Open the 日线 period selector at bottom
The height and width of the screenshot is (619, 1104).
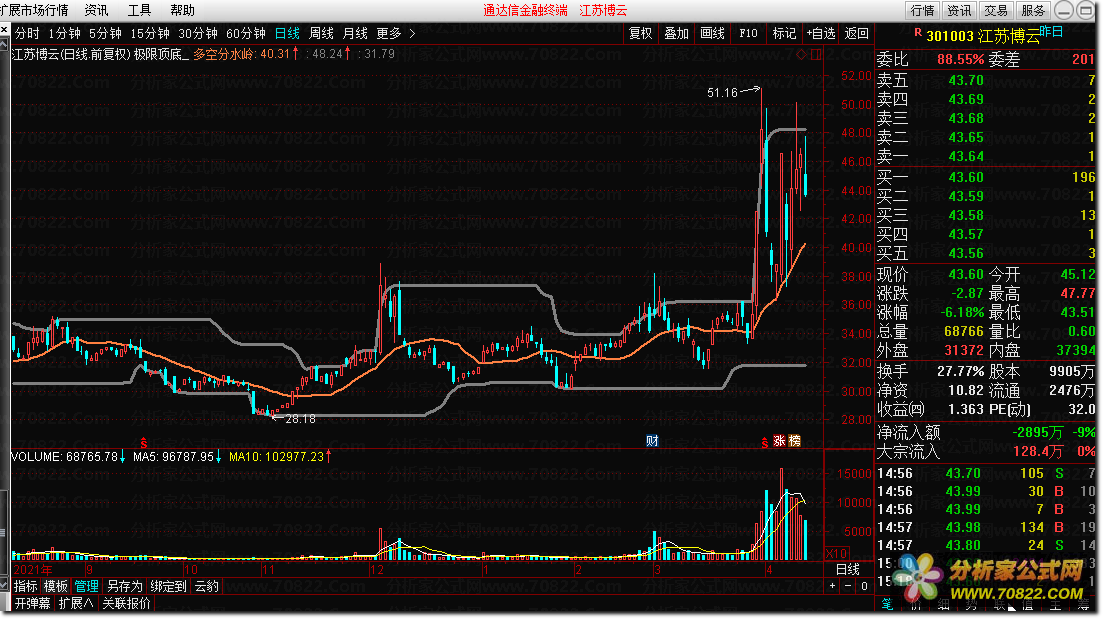click(x=848, y=570)
